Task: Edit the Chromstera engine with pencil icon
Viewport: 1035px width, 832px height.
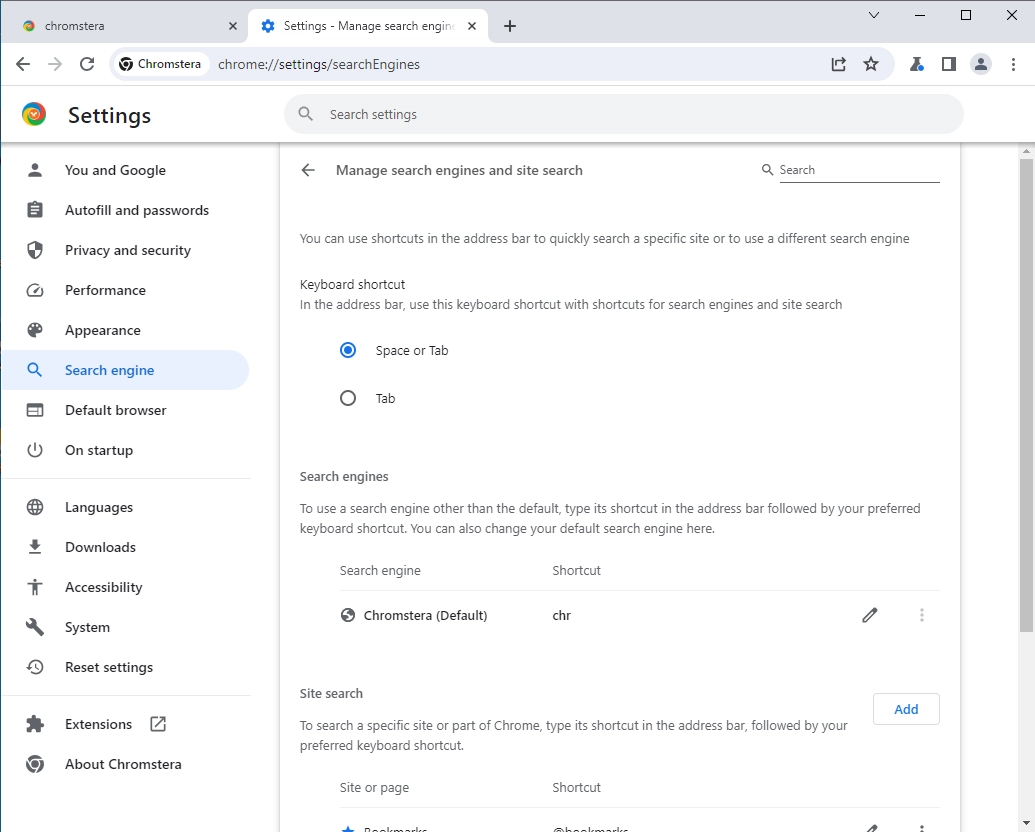Action: coord(869,614)
